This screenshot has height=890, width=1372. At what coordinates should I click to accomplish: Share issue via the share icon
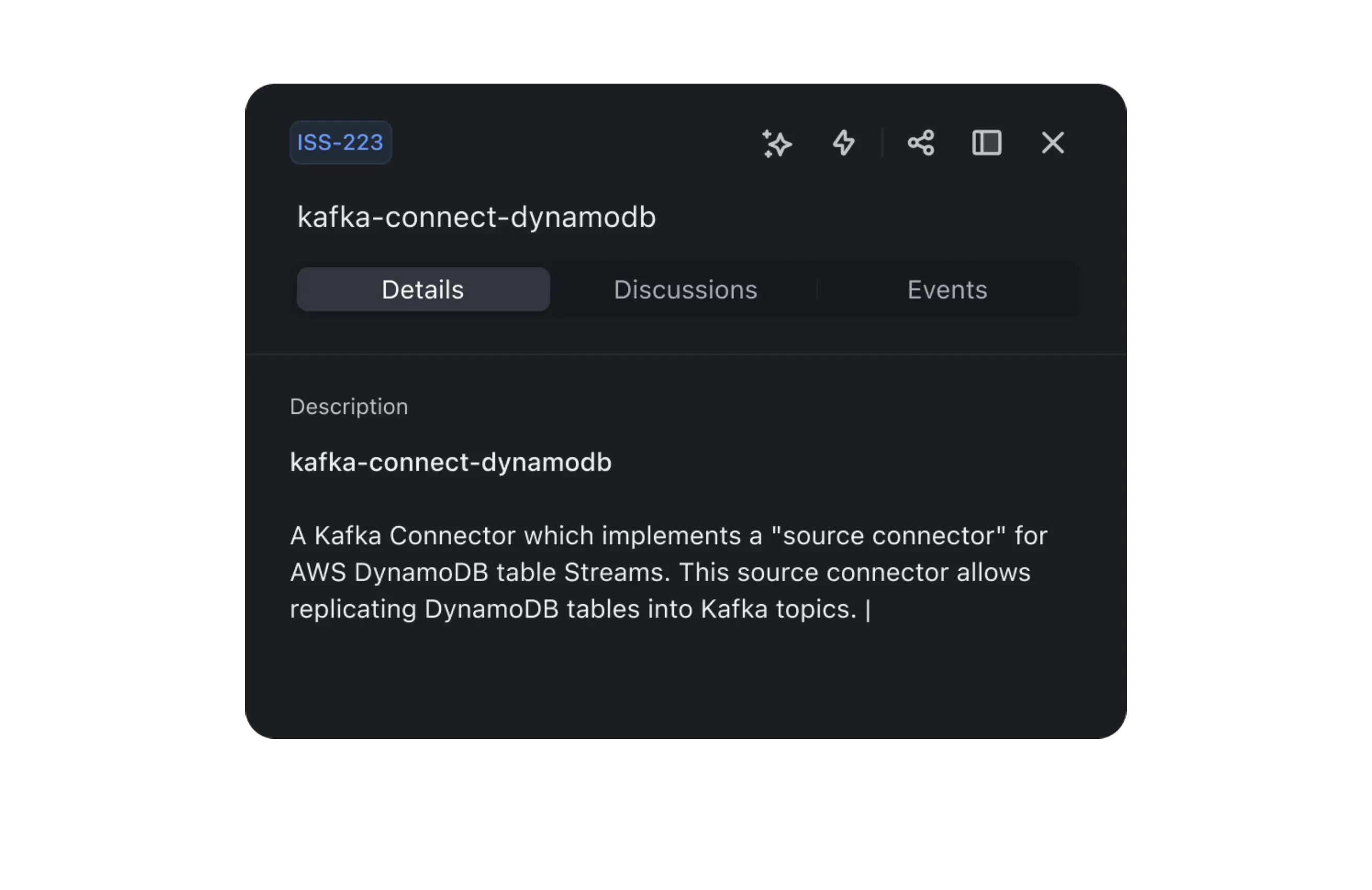[921, 143]
